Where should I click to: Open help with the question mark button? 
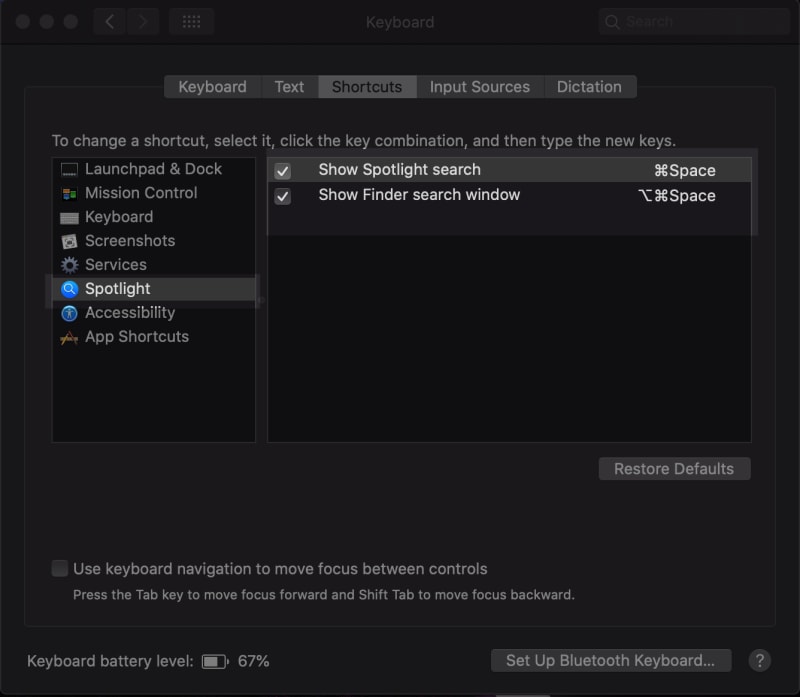tap(759, 660)
